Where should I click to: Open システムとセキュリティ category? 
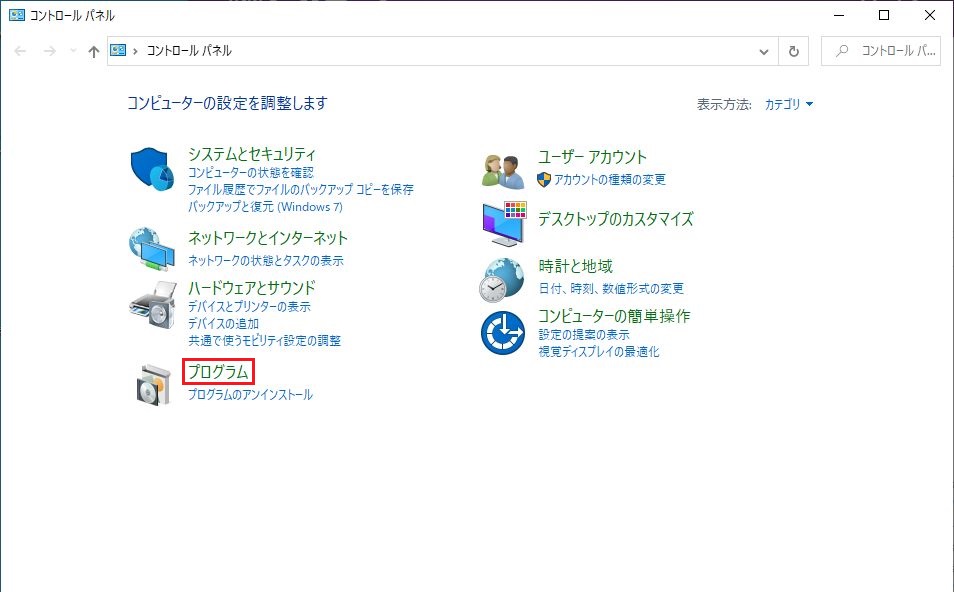click(252, 154)
